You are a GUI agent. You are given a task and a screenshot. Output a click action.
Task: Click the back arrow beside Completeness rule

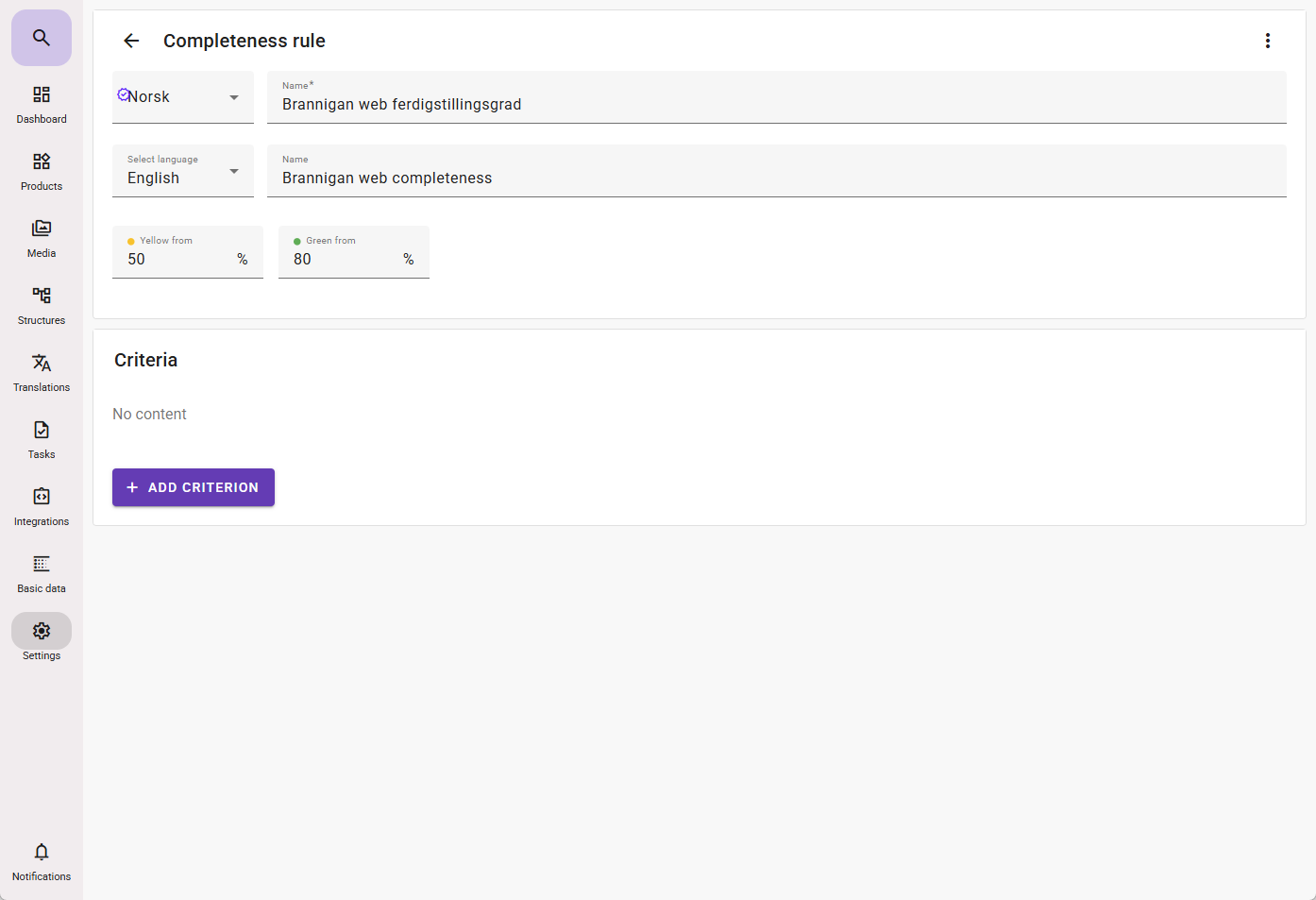click(x=131, y=41)
